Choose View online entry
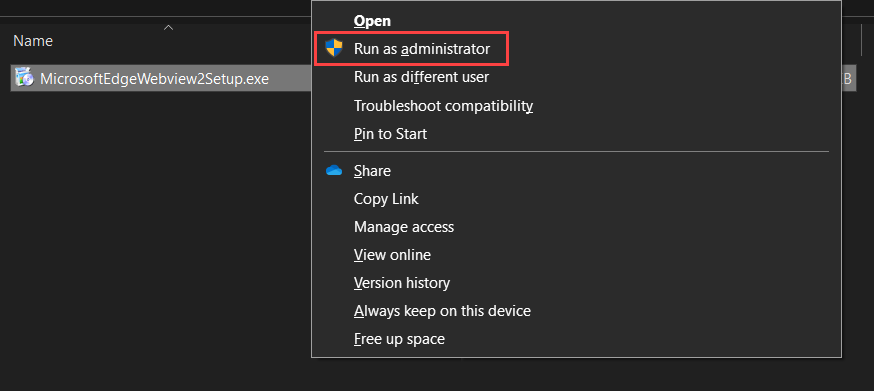The height and width of the screenshot is (391, 874). pos(392,255)
